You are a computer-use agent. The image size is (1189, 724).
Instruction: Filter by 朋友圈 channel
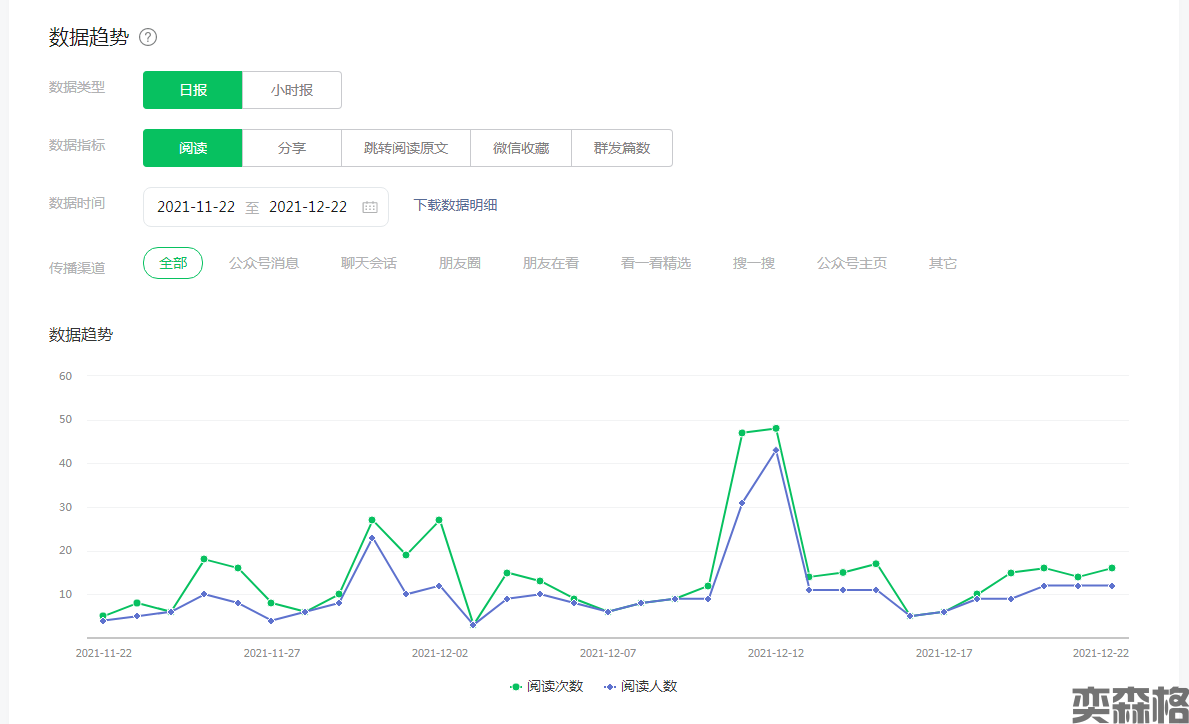(460, 263)
